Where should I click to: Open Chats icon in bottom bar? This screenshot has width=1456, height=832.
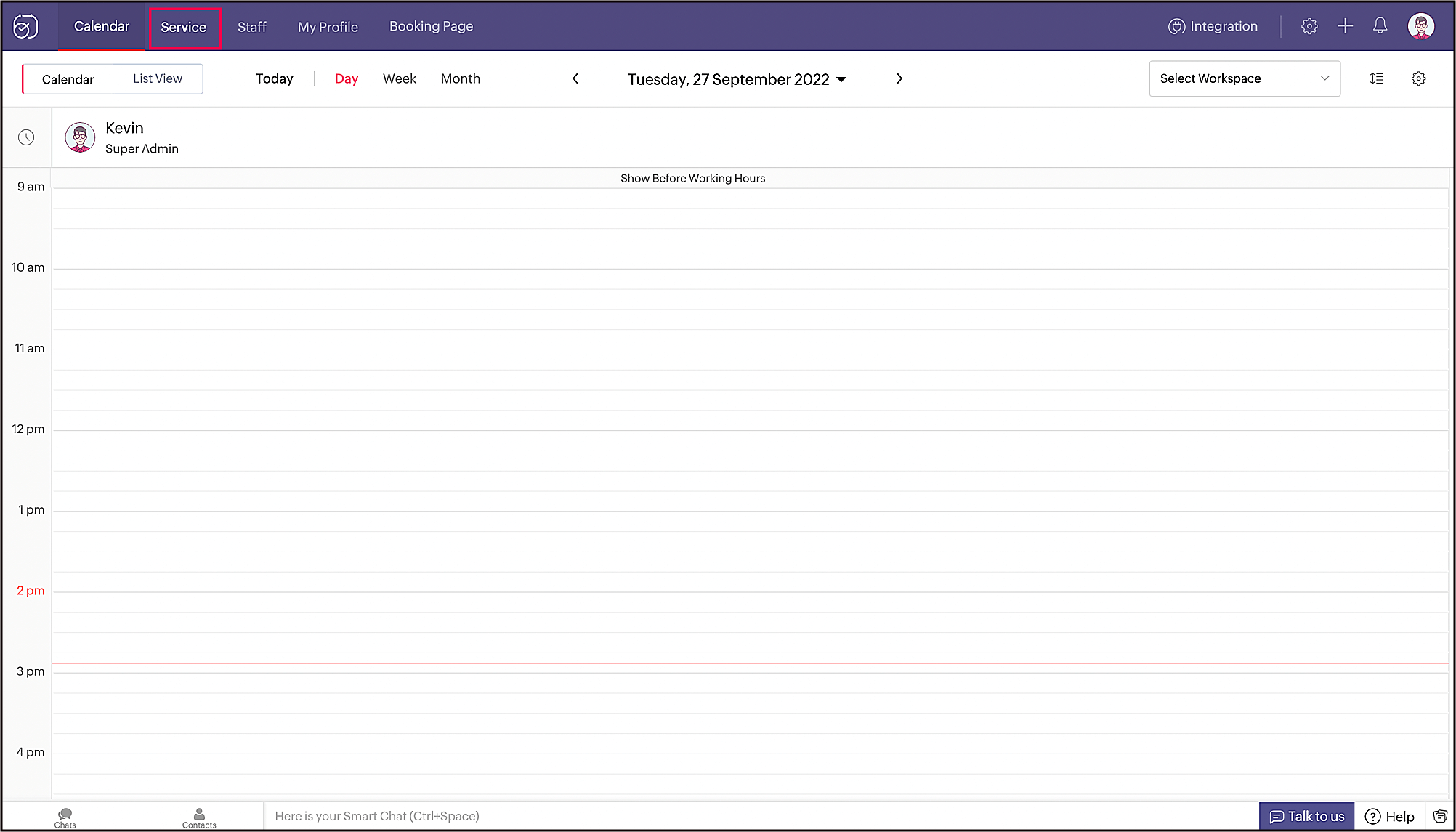click(65, 817)
